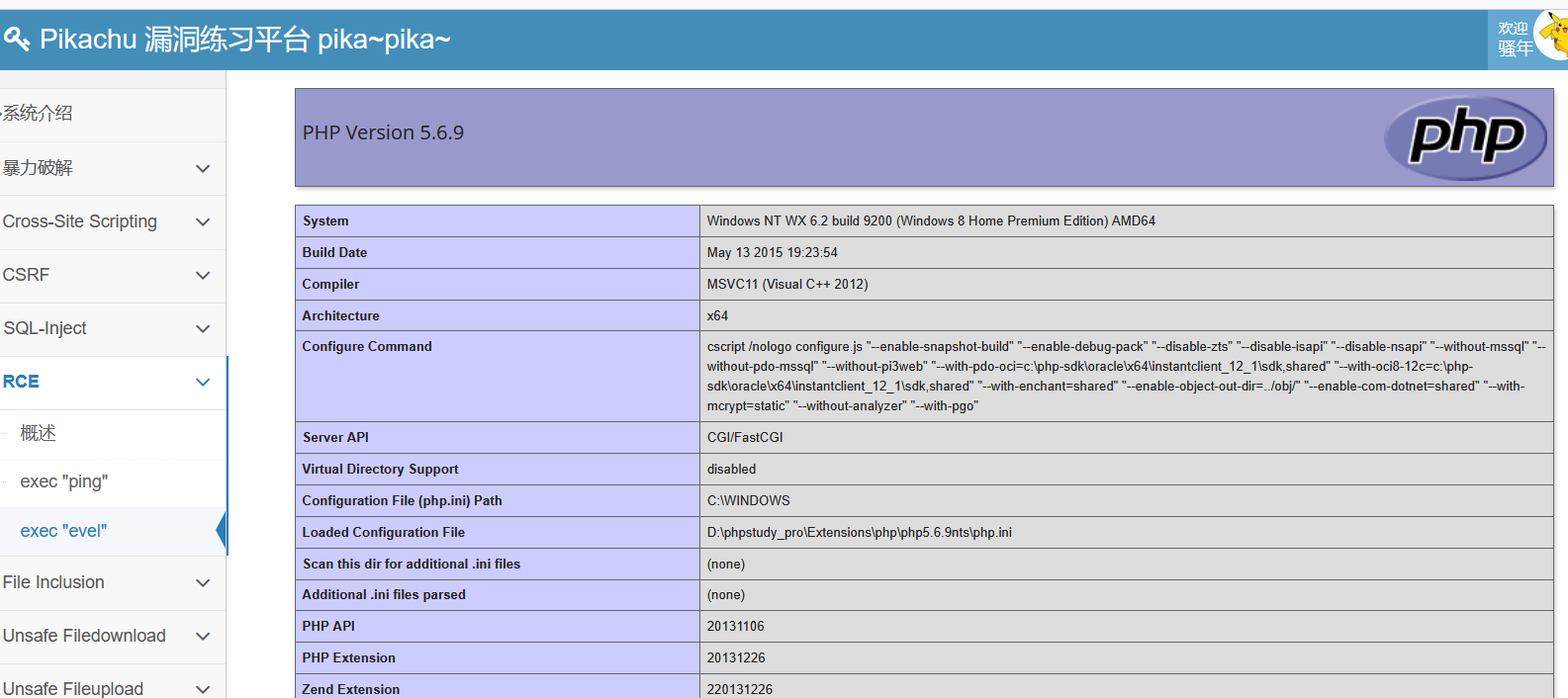The width and height of the screenshot is (1568, 698).
Task: Open the 暴力破解 sidebar menu
Action: click(113, 168)
